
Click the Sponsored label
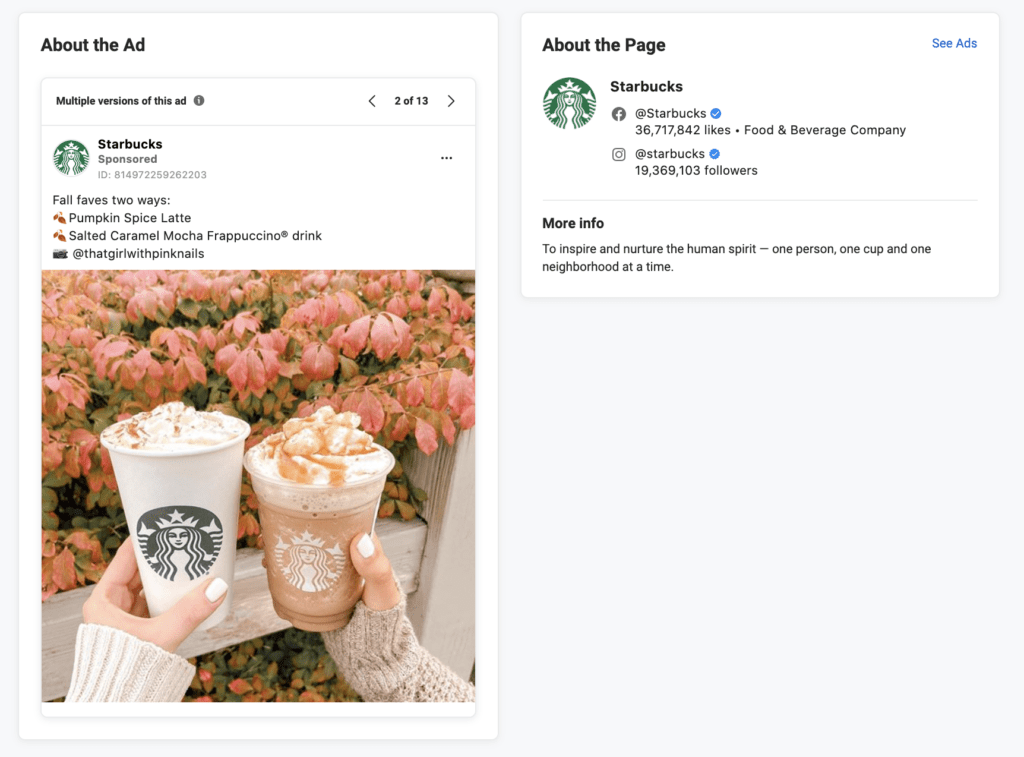point(127,159)
